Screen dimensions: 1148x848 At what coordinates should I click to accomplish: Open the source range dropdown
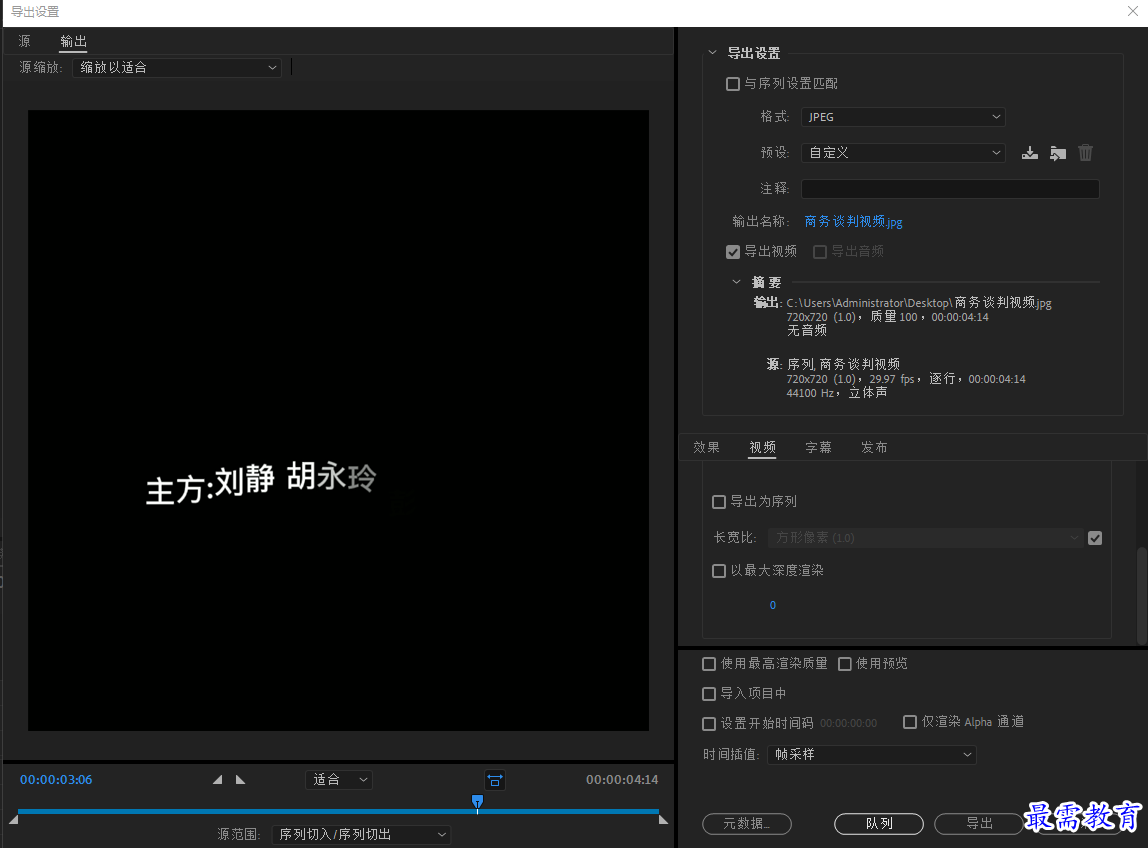tap(361, 835)
